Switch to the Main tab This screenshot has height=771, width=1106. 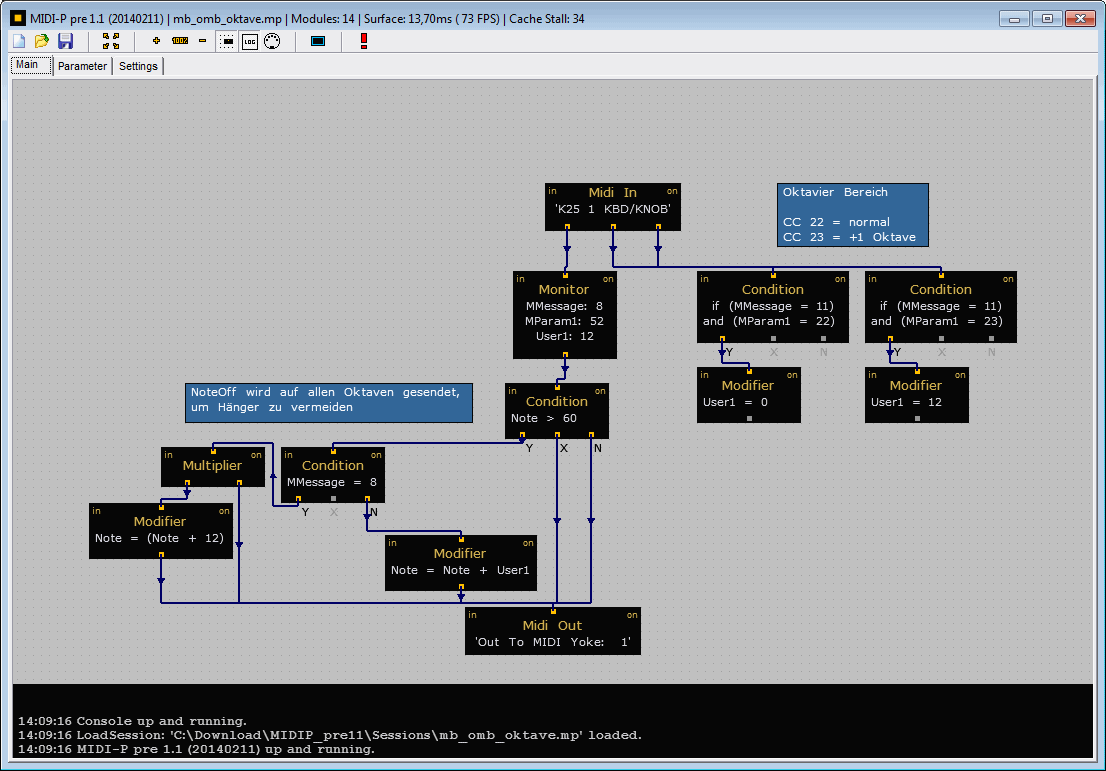coord(28,65)
